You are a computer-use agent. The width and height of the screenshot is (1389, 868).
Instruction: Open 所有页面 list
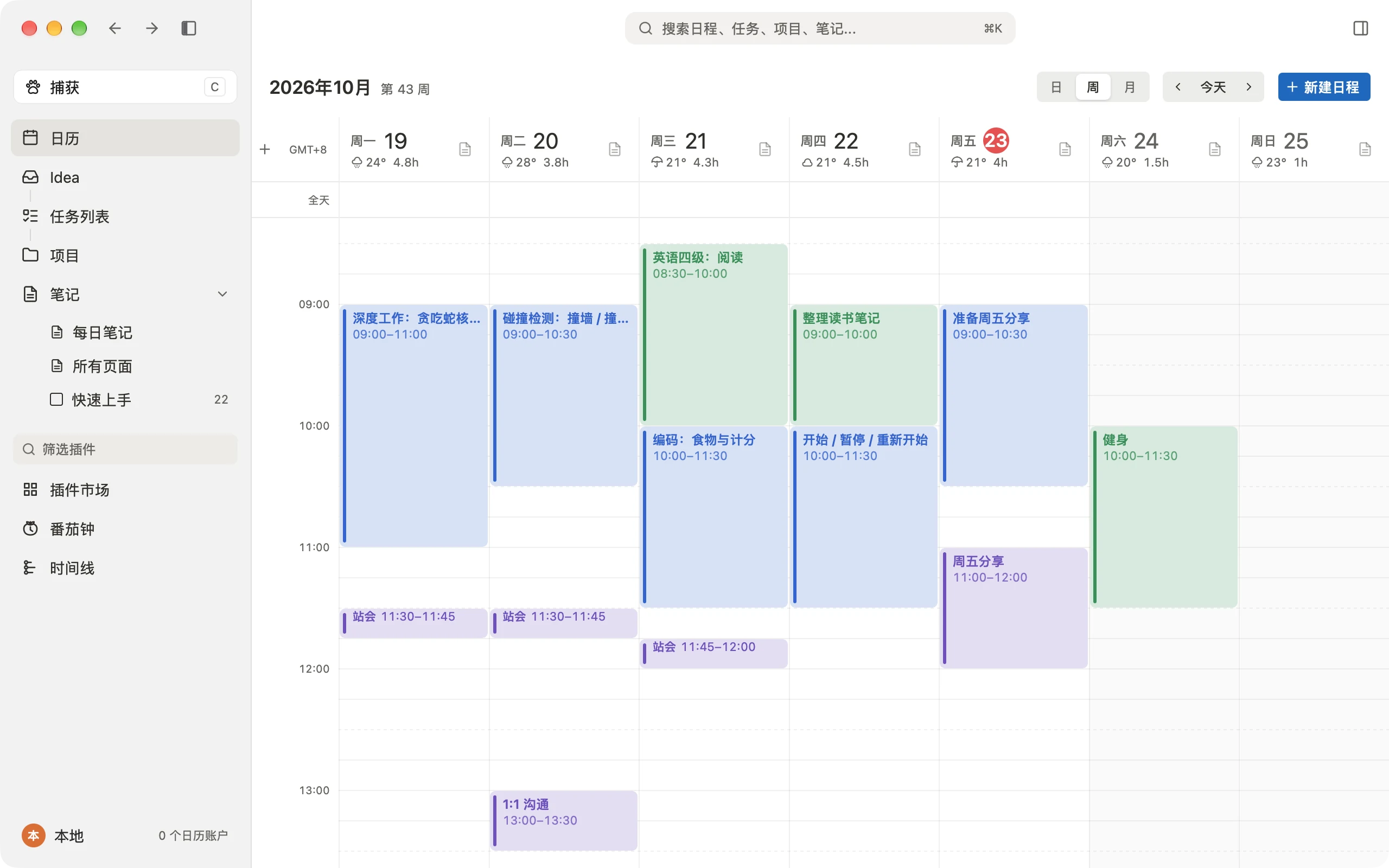coord(102,366)
